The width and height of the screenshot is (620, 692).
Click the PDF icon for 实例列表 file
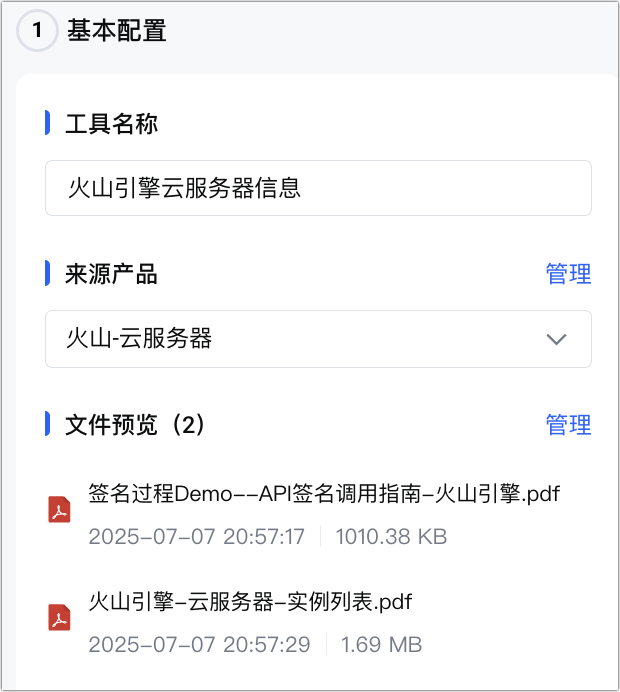point(61,617)
